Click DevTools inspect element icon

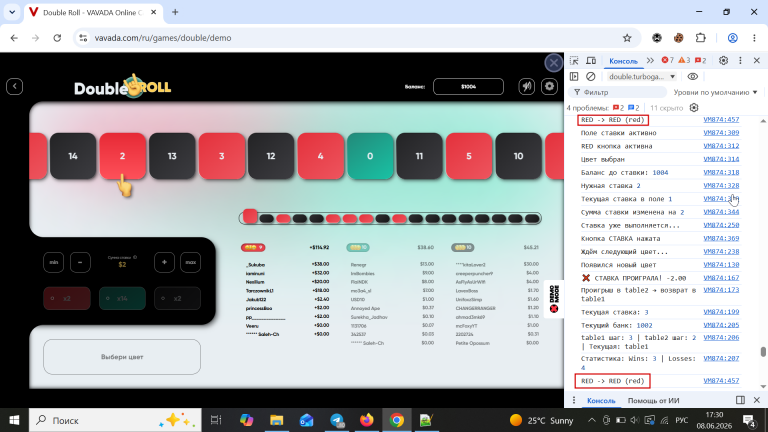(574, 61)
